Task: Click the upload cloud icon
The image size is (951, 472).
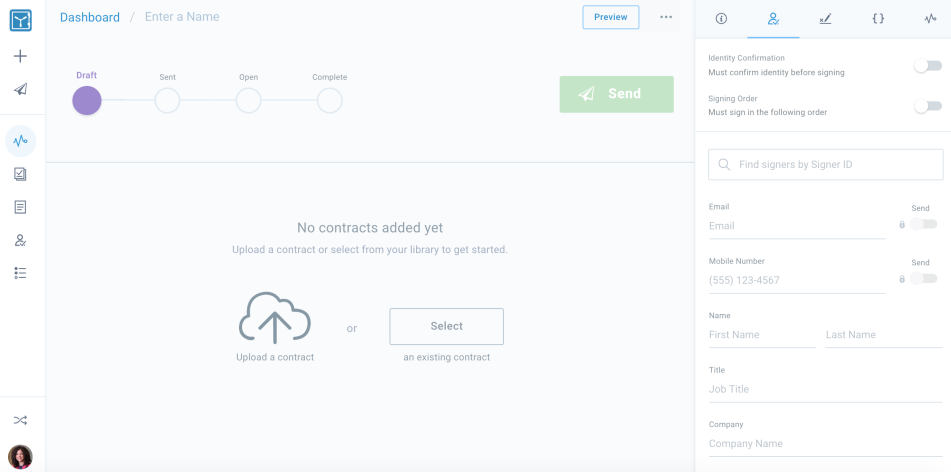Action: click(x=275, y=318)
